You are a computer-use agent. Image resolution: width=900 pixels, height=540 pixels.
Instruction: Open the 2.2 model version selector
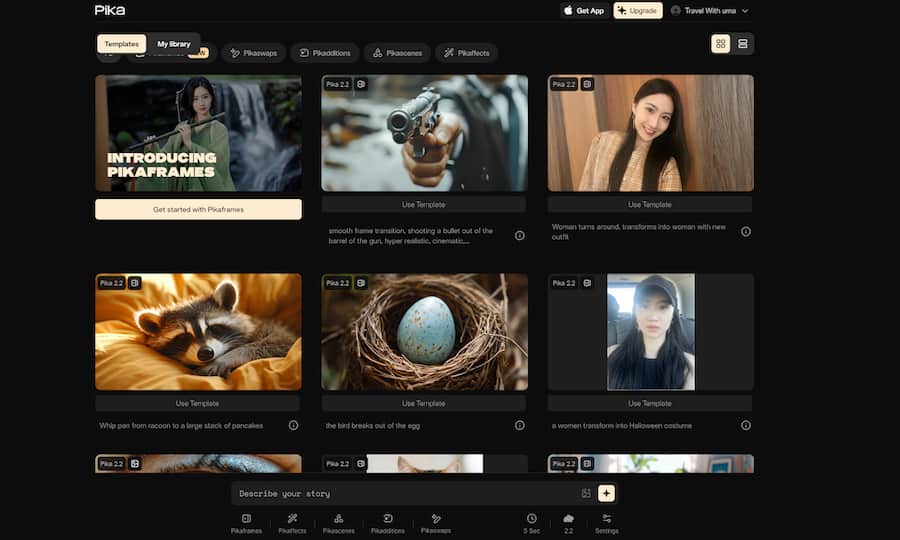pyautogui.click(x=568, y=523)
